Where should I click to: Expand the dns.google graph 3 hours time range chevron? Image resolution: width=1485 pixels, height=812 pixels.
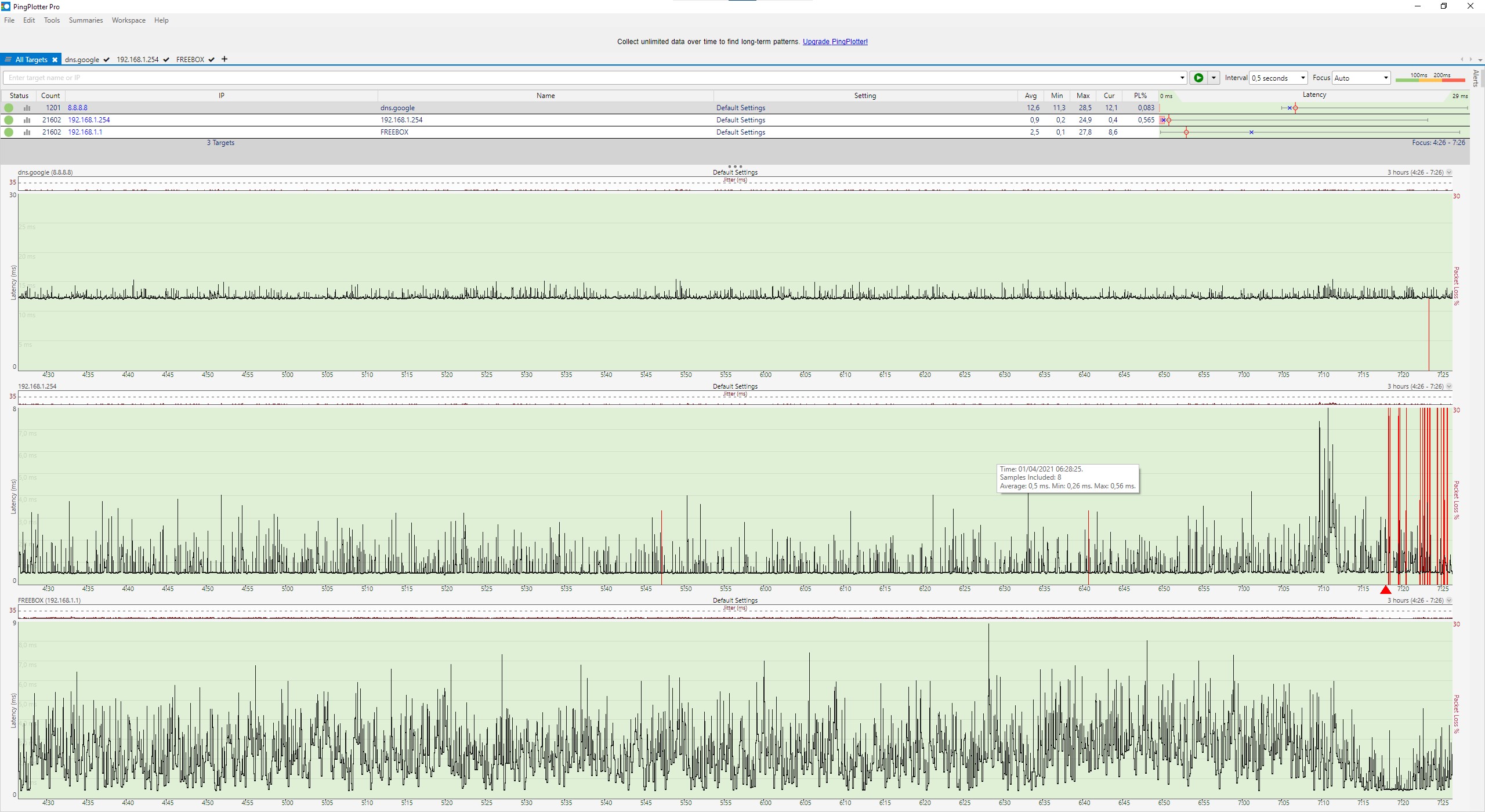(x=1449, y=172)
